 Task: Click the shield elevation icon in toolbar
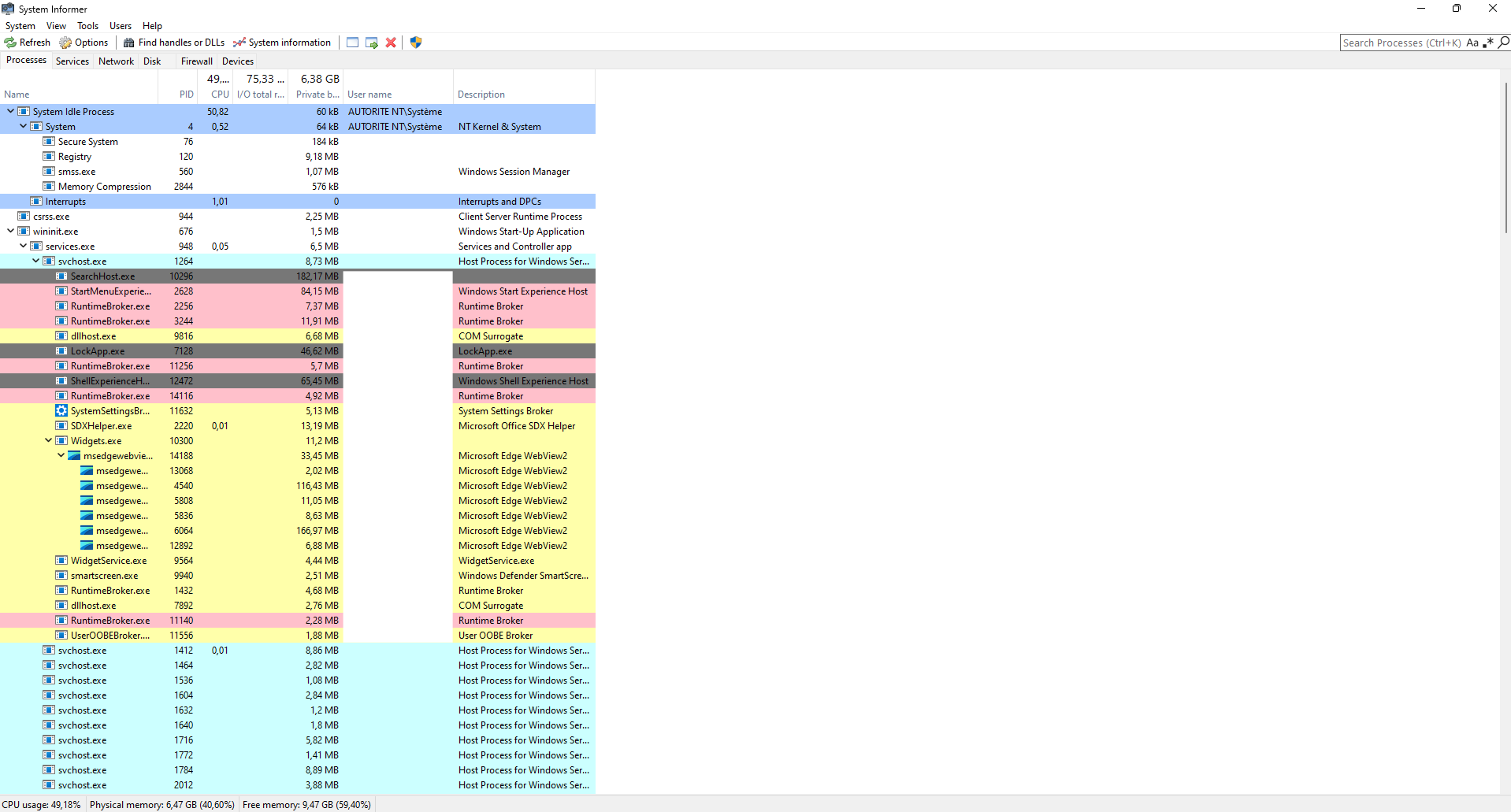[x=416, y=43]
